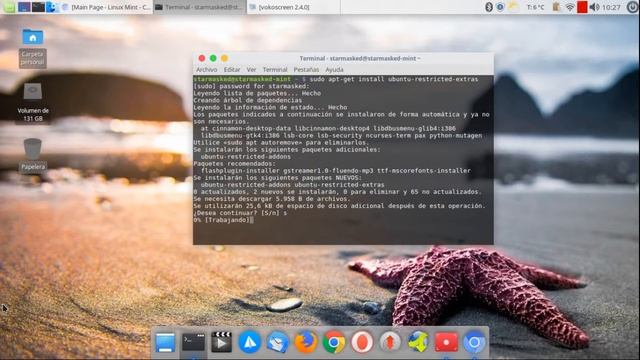Click 'Utilice «sudo apt autoremove» para eliminarlos.' line
The width and height of the screenshot is (640, 360).
pos(281,142)
